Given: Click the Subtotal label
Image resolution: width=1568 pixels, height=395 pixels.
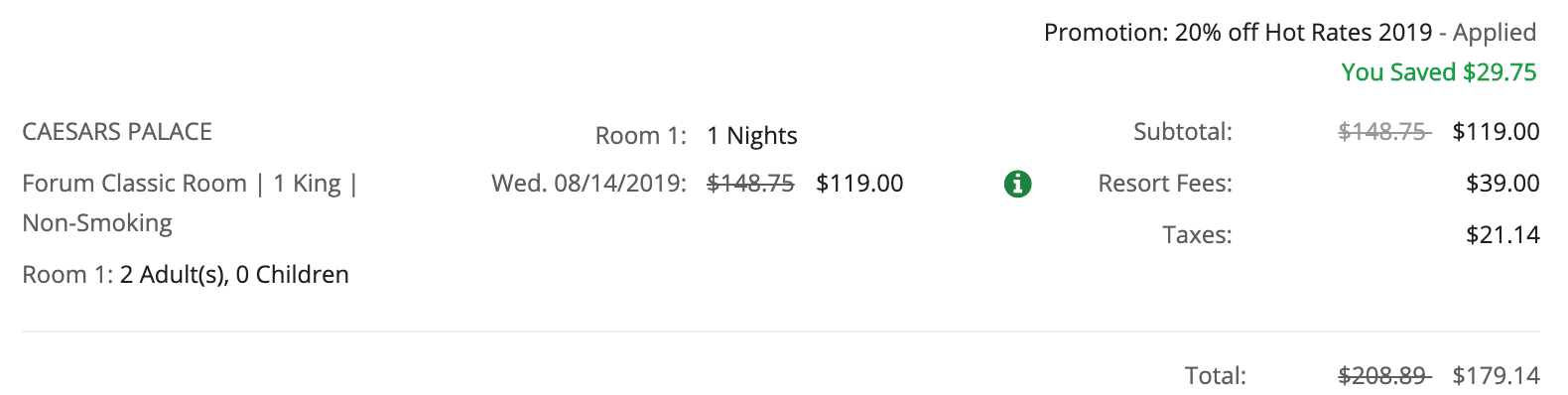Looking at the screenshot, I should tap(1183, 132).
